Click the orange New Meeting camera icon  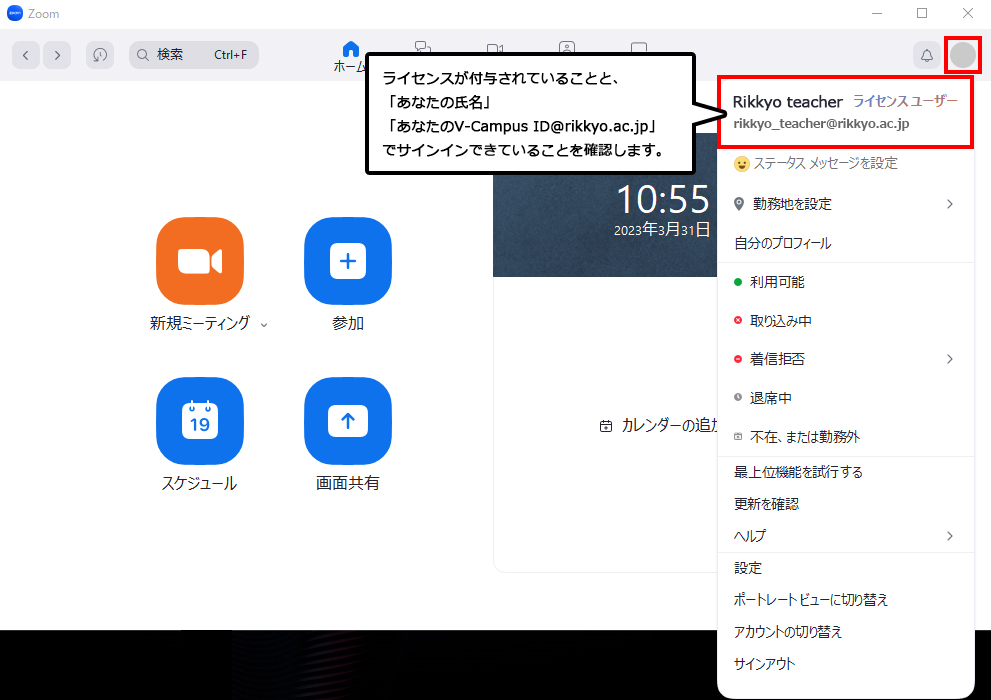click(x=200, y=260)
